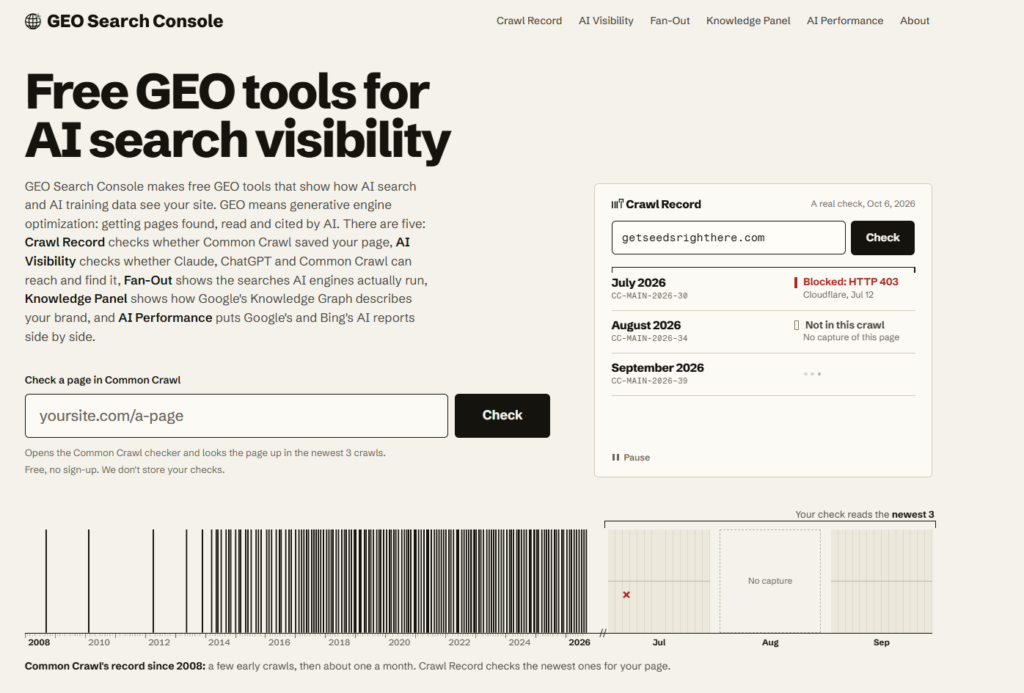Click the 'July 2026' row heading
Screen dimensions: 1024x693
tap(638, 283)
